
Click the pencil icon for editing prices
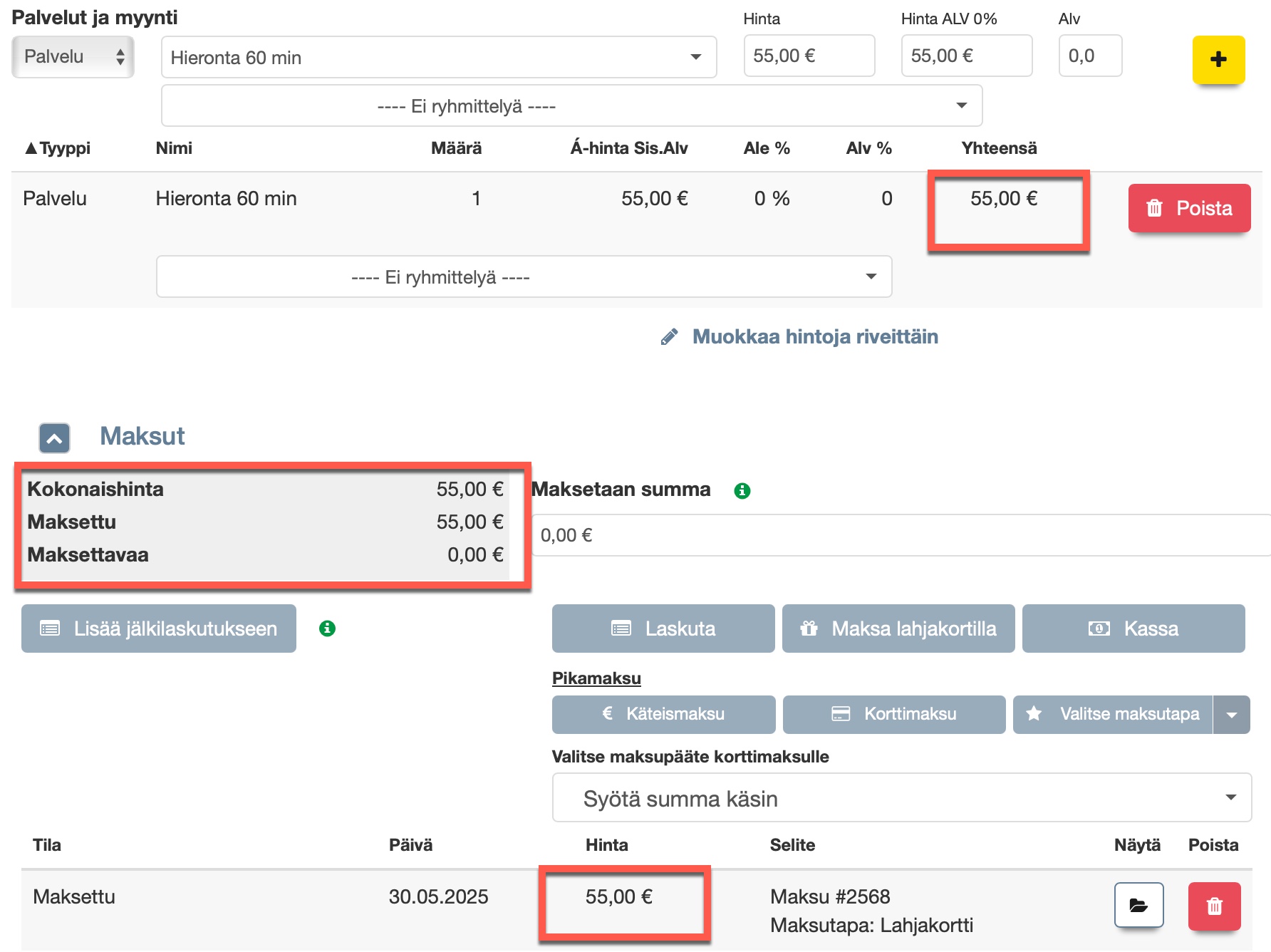point(669,337)
